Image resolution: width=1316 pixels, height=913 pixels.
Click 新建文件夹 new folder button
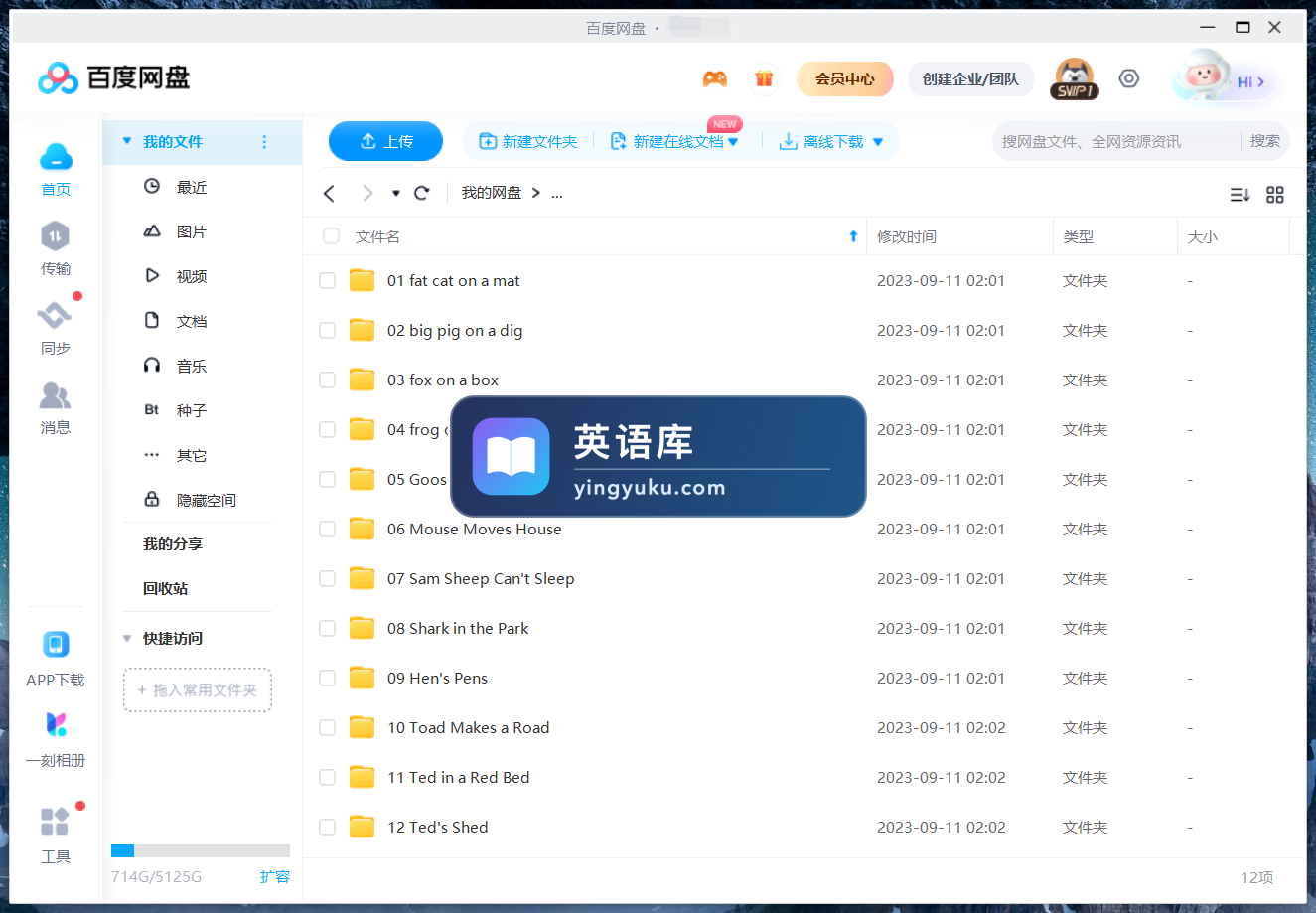(528, 142)
